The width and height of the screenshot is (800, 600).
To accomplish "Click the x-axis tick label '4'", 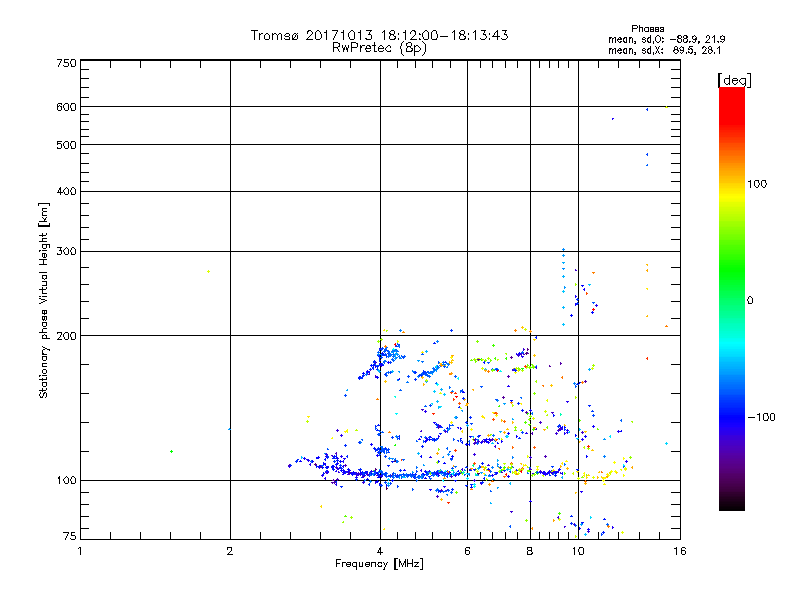I will [380, 551].
